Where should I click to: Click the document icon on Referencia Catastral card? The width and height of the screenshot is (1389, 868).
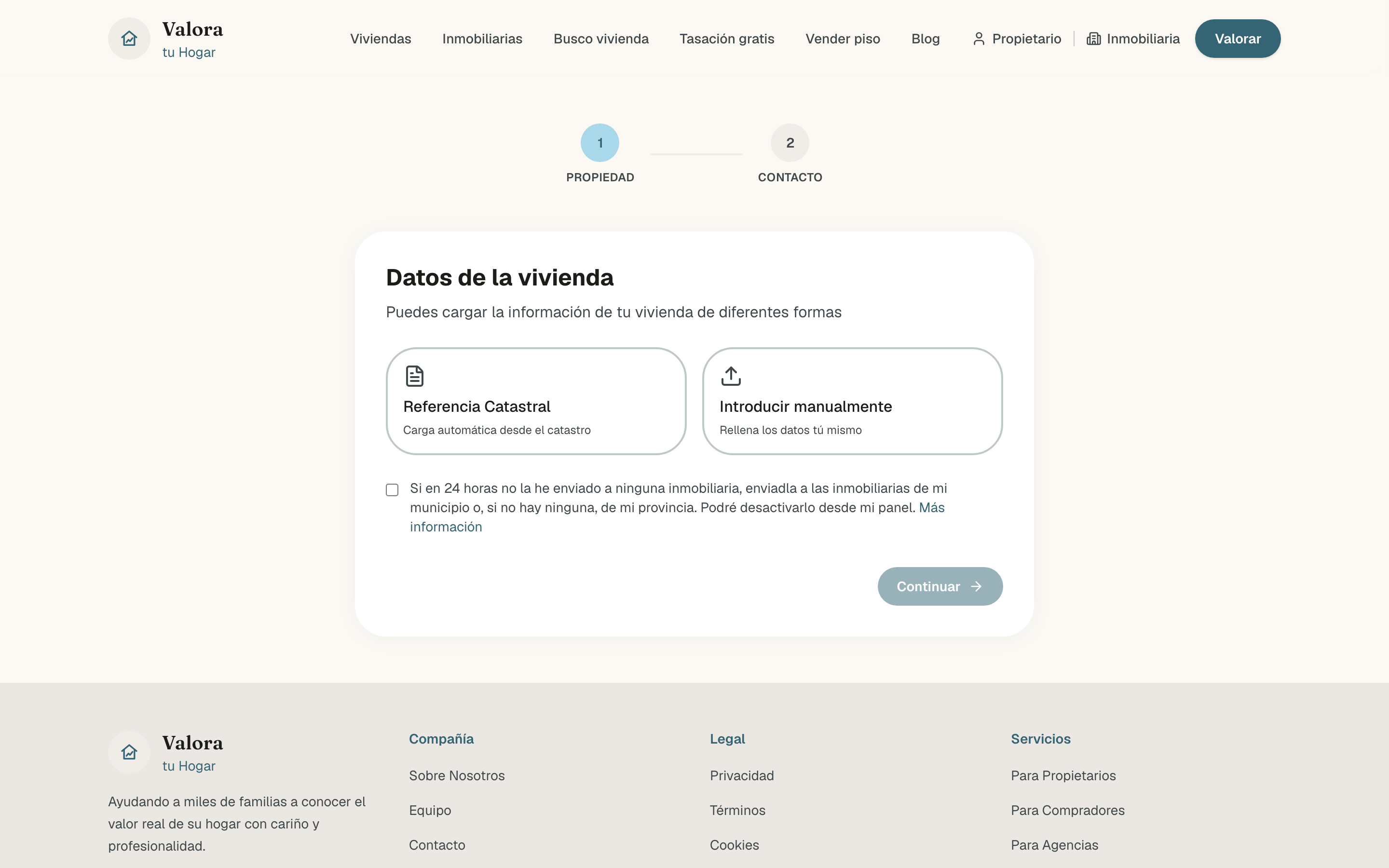pos(414,376)
